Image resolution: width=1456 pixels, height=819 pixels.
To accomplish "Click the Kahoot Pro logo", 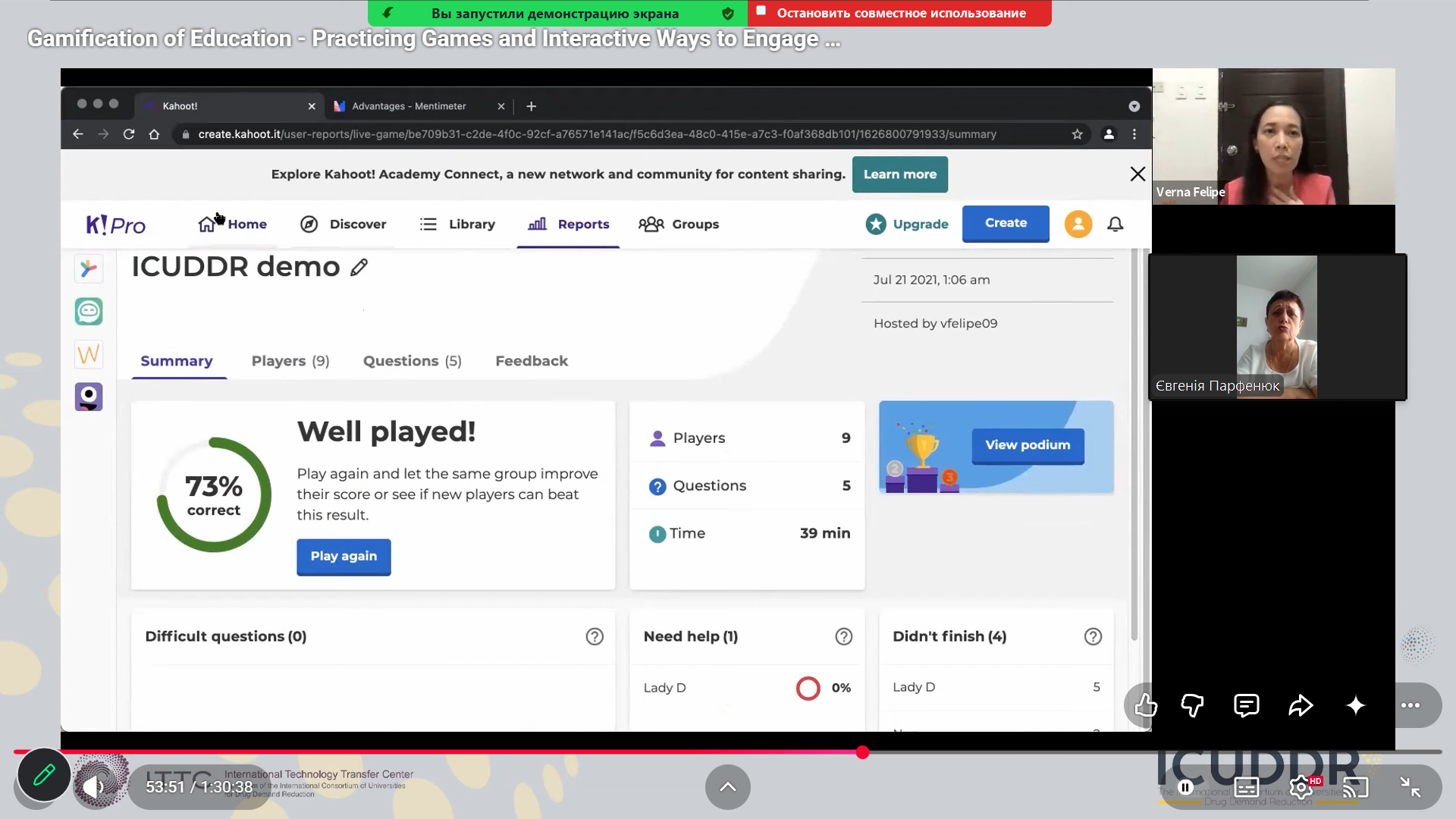I will [x=115, y=224].
